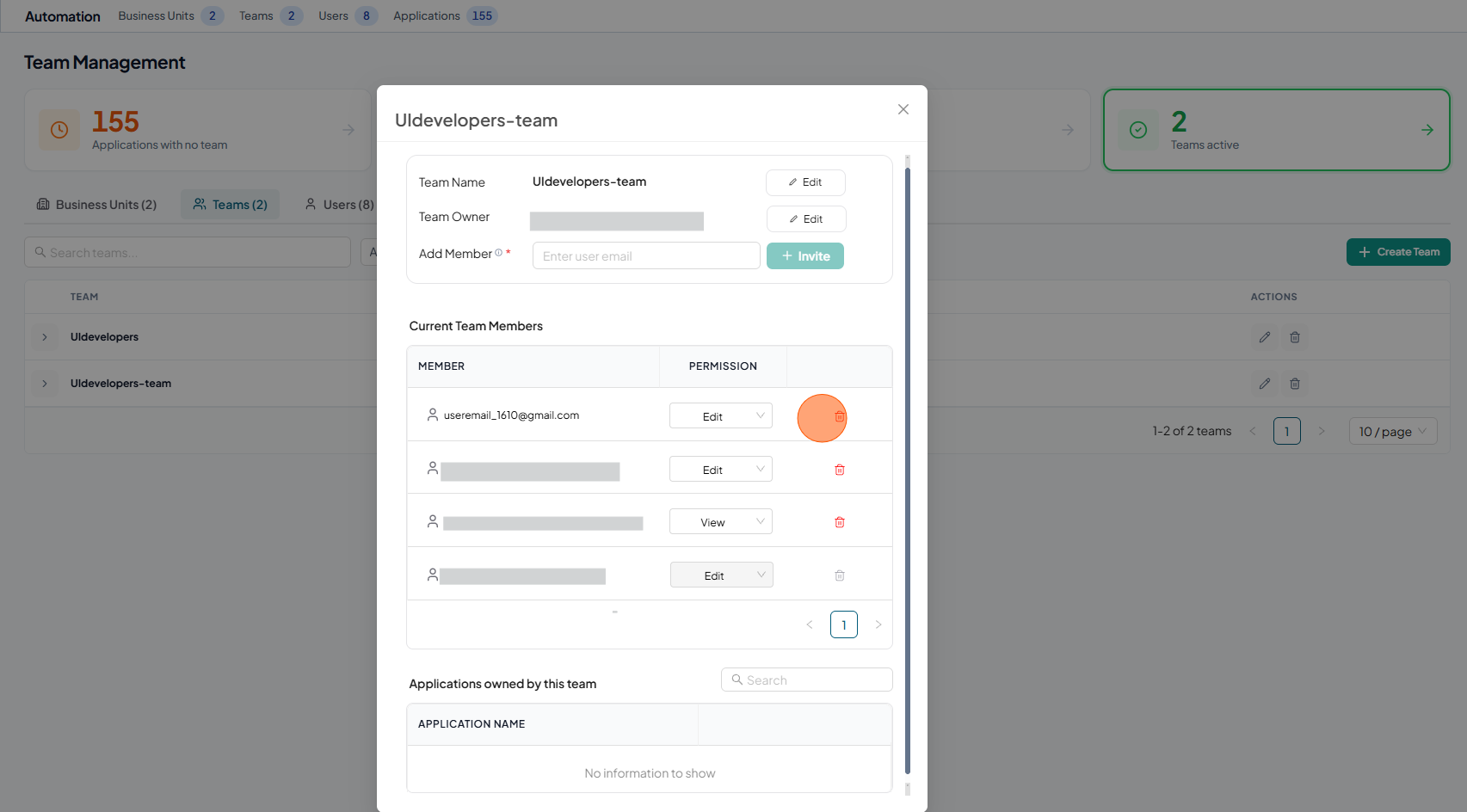This screenshot has width=1467, height=812.
Task: Go to previous teams page
Action: 1253,431
